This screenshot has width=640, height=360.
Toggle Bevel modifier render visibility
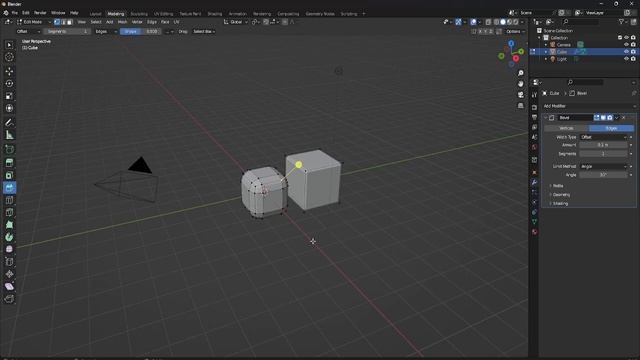tap(610, 118)
